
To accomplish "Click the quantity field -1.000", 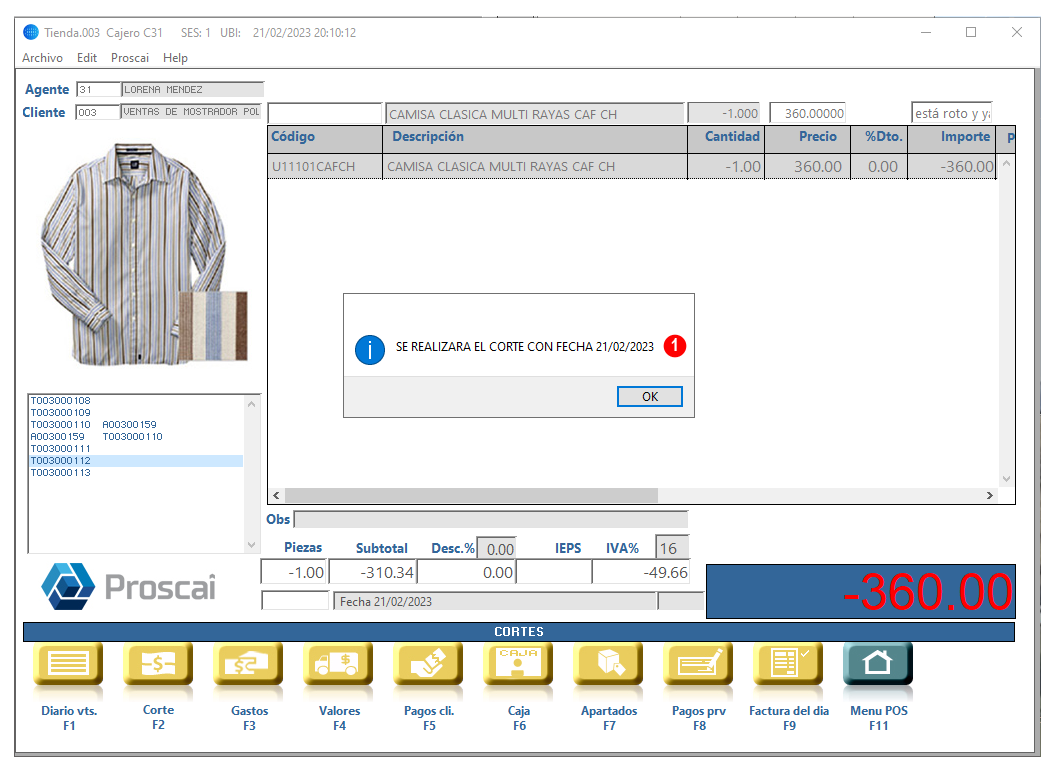I will (x=724, y=113).
